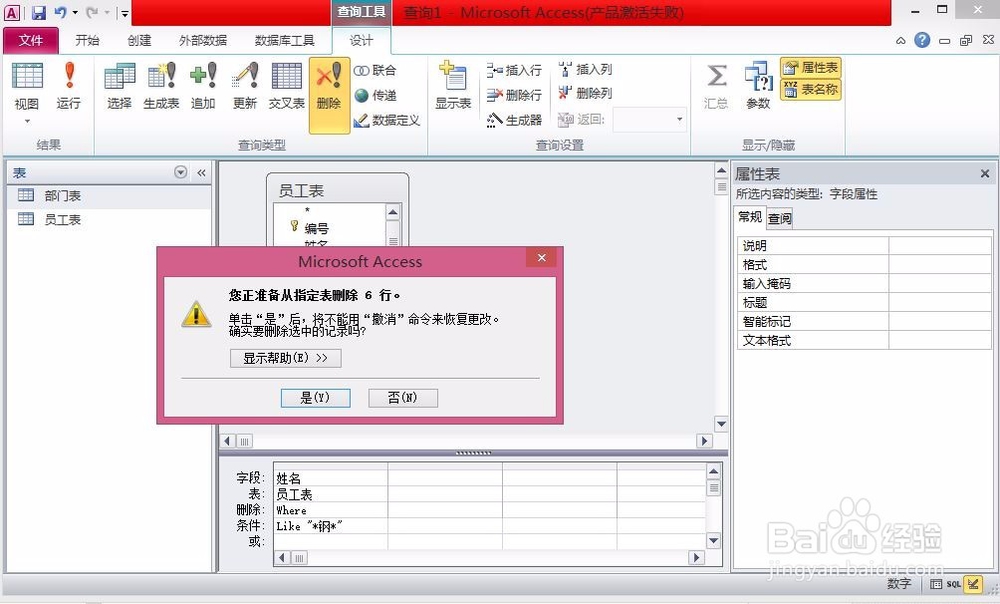This screenshot has width=1000, height=604.
Task: Click the Save icon in quick access toolbar
Action: tap(39, 12)
